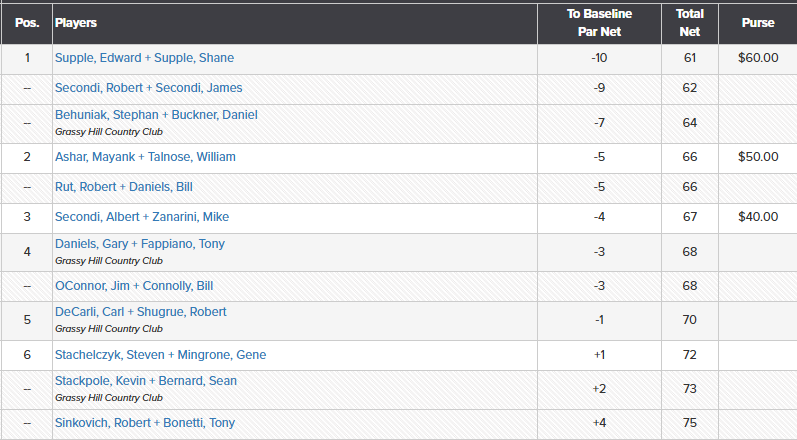Open Daniels, Gary + Fappiano, Tony link
This screenshot has width=797, height=440.
point(140,244)
